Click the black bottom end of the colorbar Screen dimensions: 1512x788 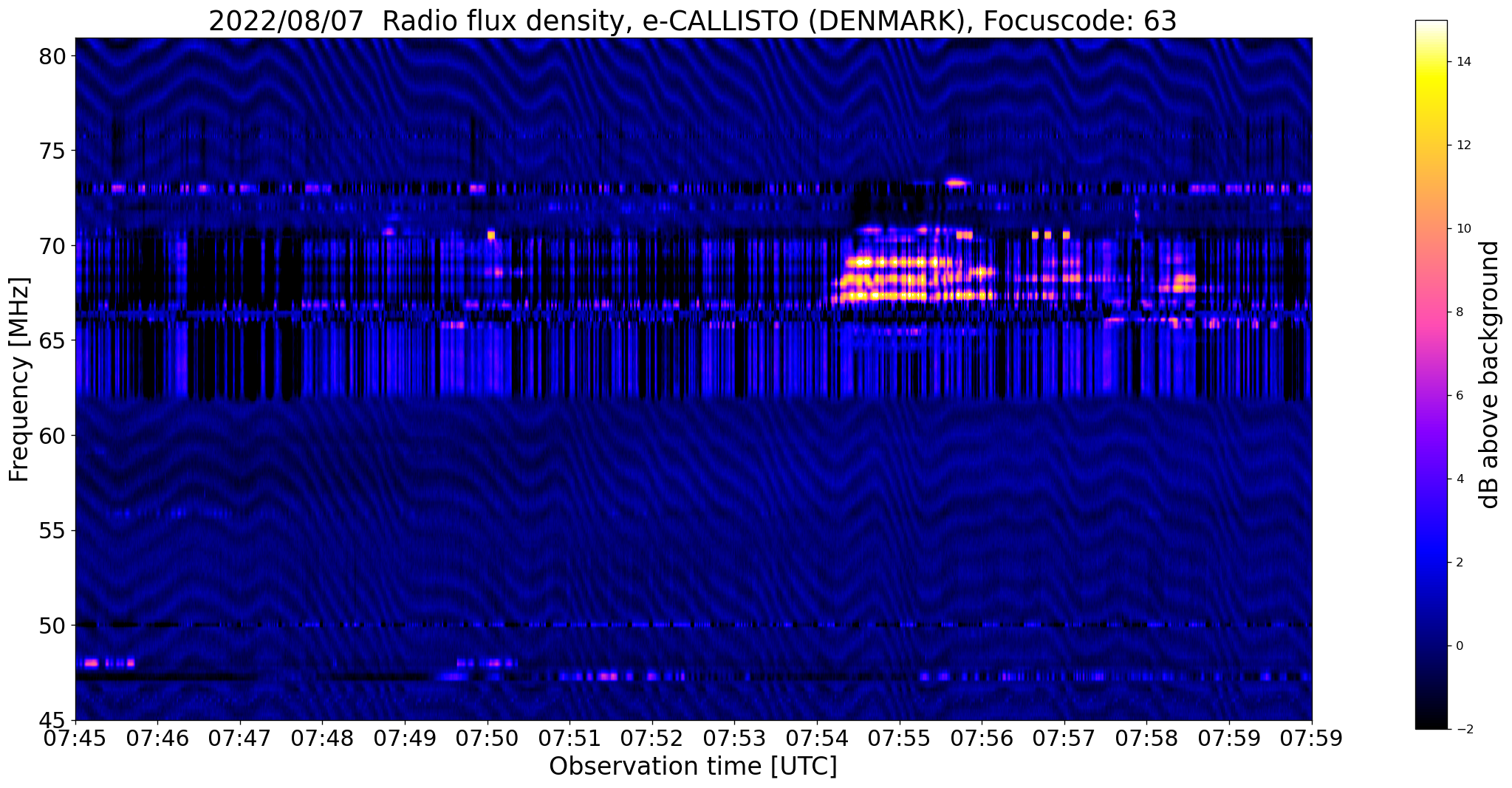(1431, 720)
